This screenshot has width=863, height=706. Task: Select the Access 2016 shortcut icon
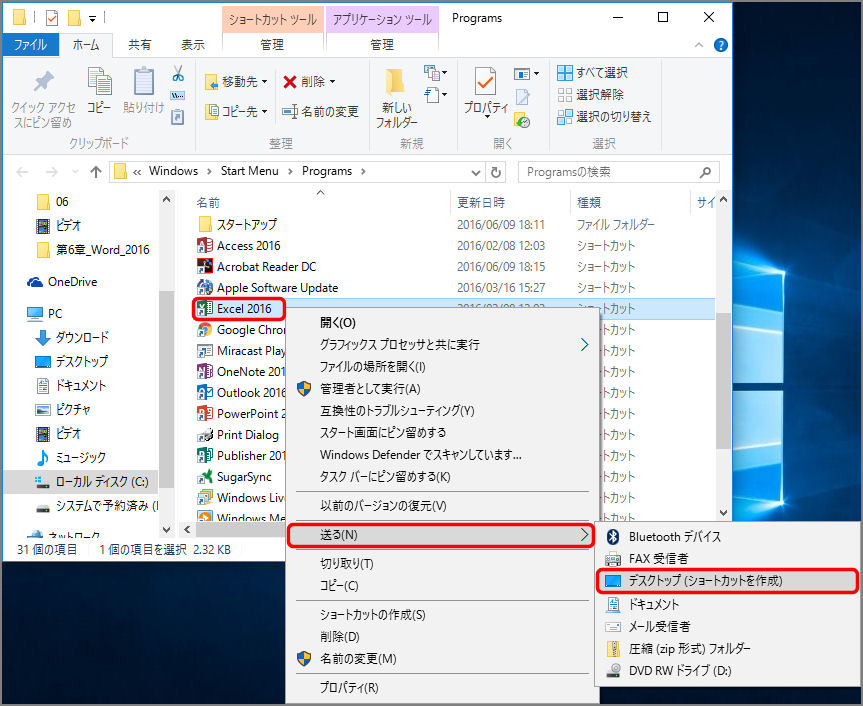[205, 245]
